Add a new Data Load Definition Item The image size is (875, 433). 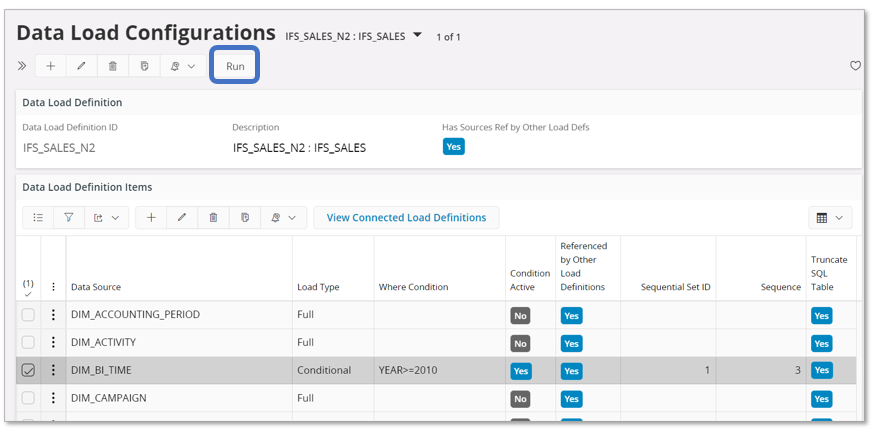(x=151, y=217)
